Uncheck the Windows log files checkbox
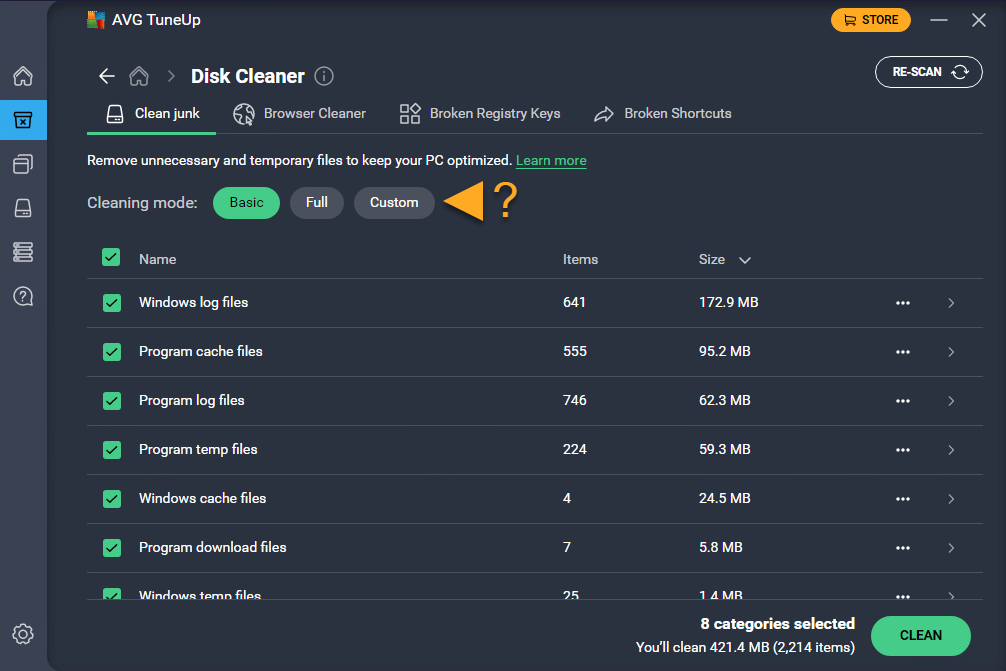The height and width of the screenshot is (671, 1006). pyautogui.click(x=112, y=303)
